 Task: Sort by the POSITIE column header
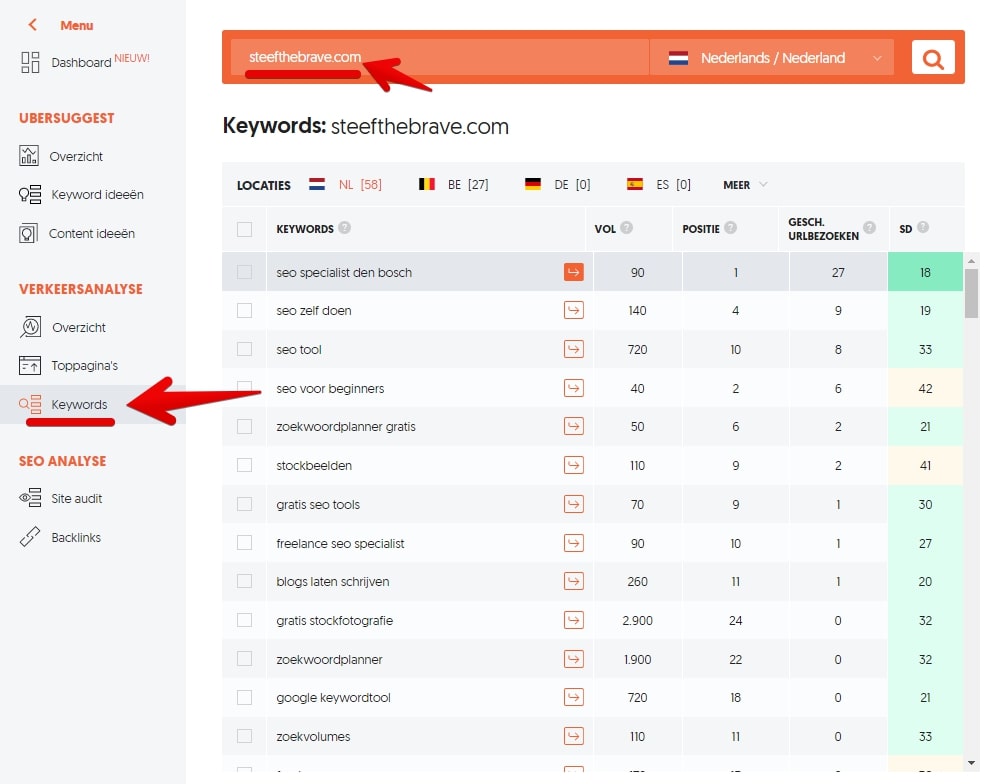point(701,229)
